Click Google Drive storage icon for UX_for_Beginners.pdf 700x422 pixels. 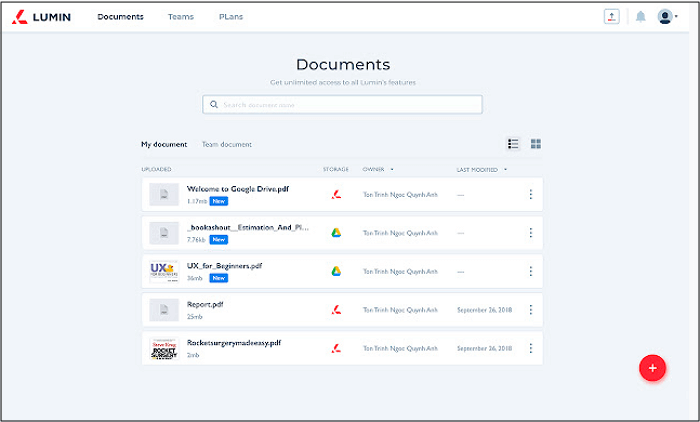coord(336,271)
